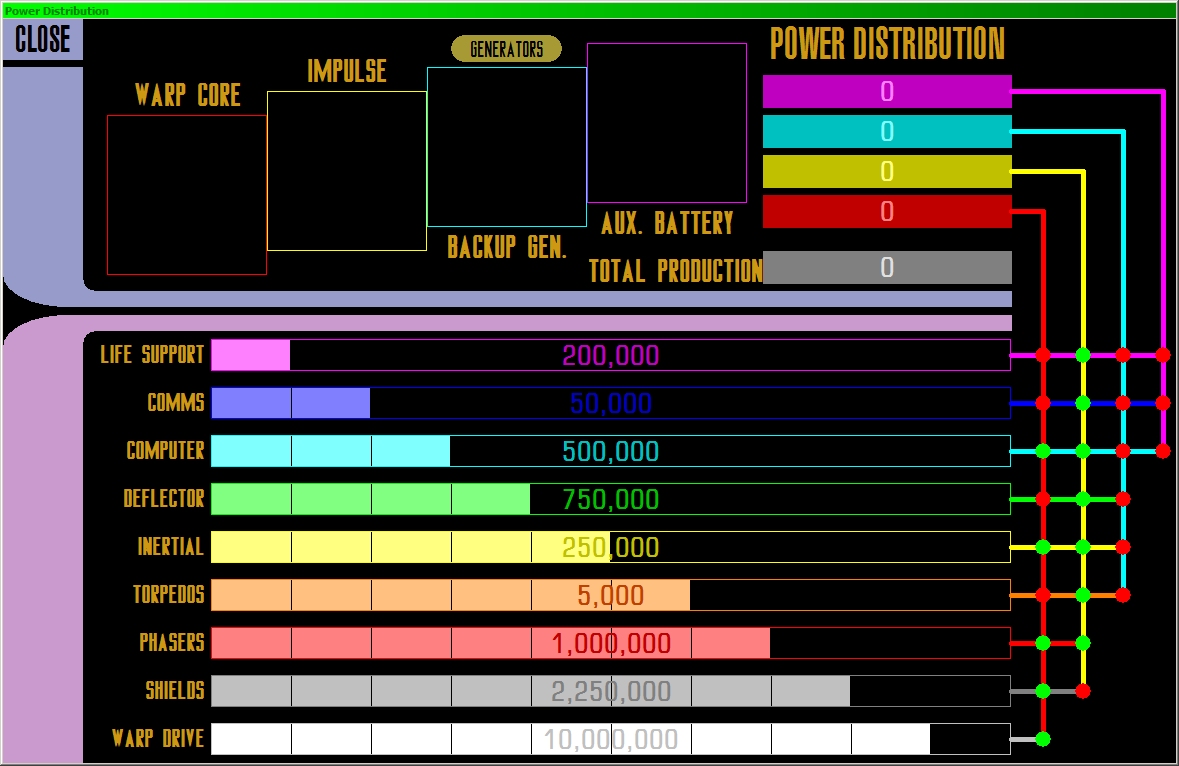Toggle Computer node on red line
Viewport: 1179px width, 766px height.
[x=1043, y=451]
